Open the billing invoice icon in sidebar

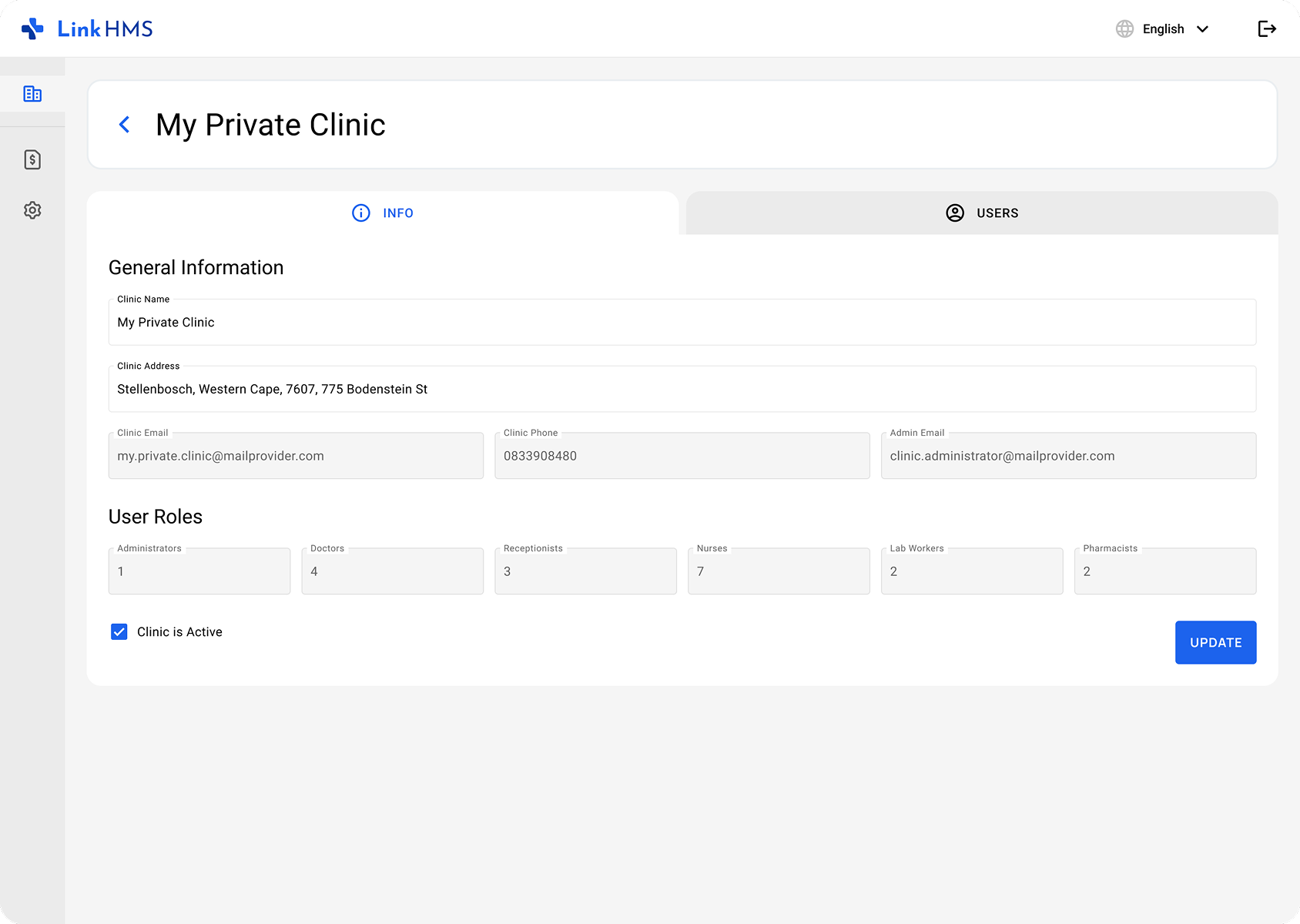[x=32, y=159]
